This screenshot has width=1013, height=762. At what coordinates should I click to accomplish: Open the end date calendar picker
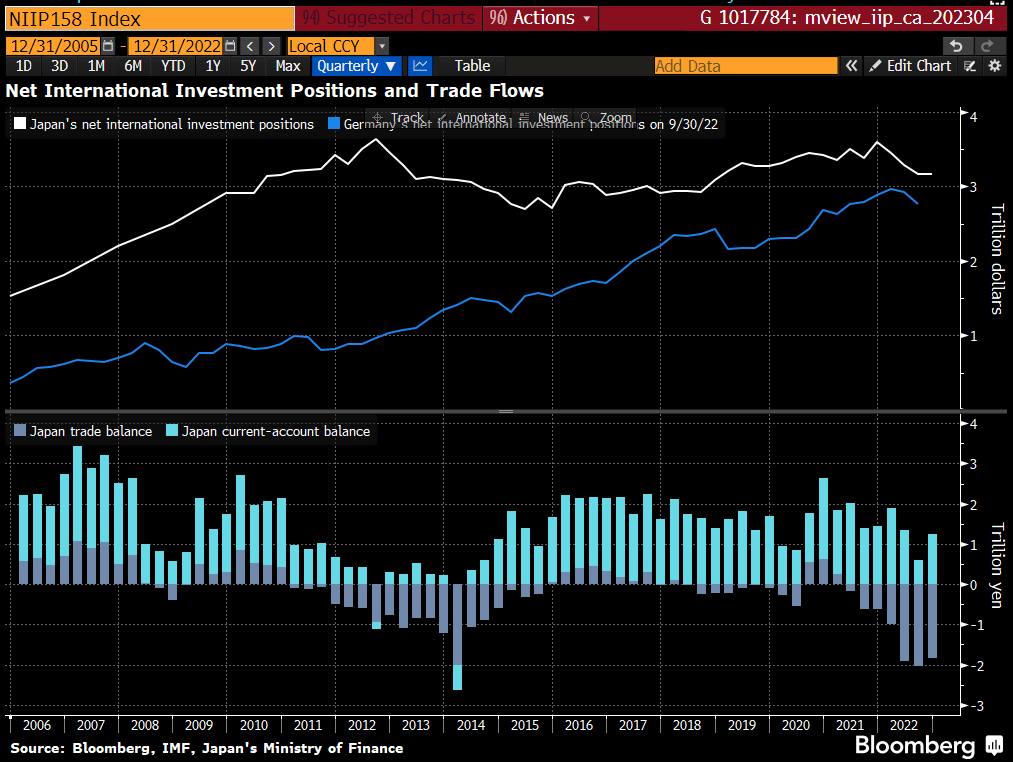231,46
